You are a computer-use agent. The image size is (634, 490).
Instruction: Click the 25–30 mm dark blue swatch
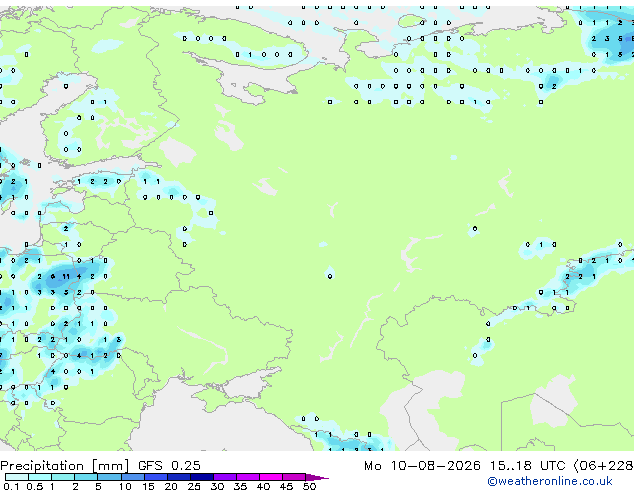[202, 477]
